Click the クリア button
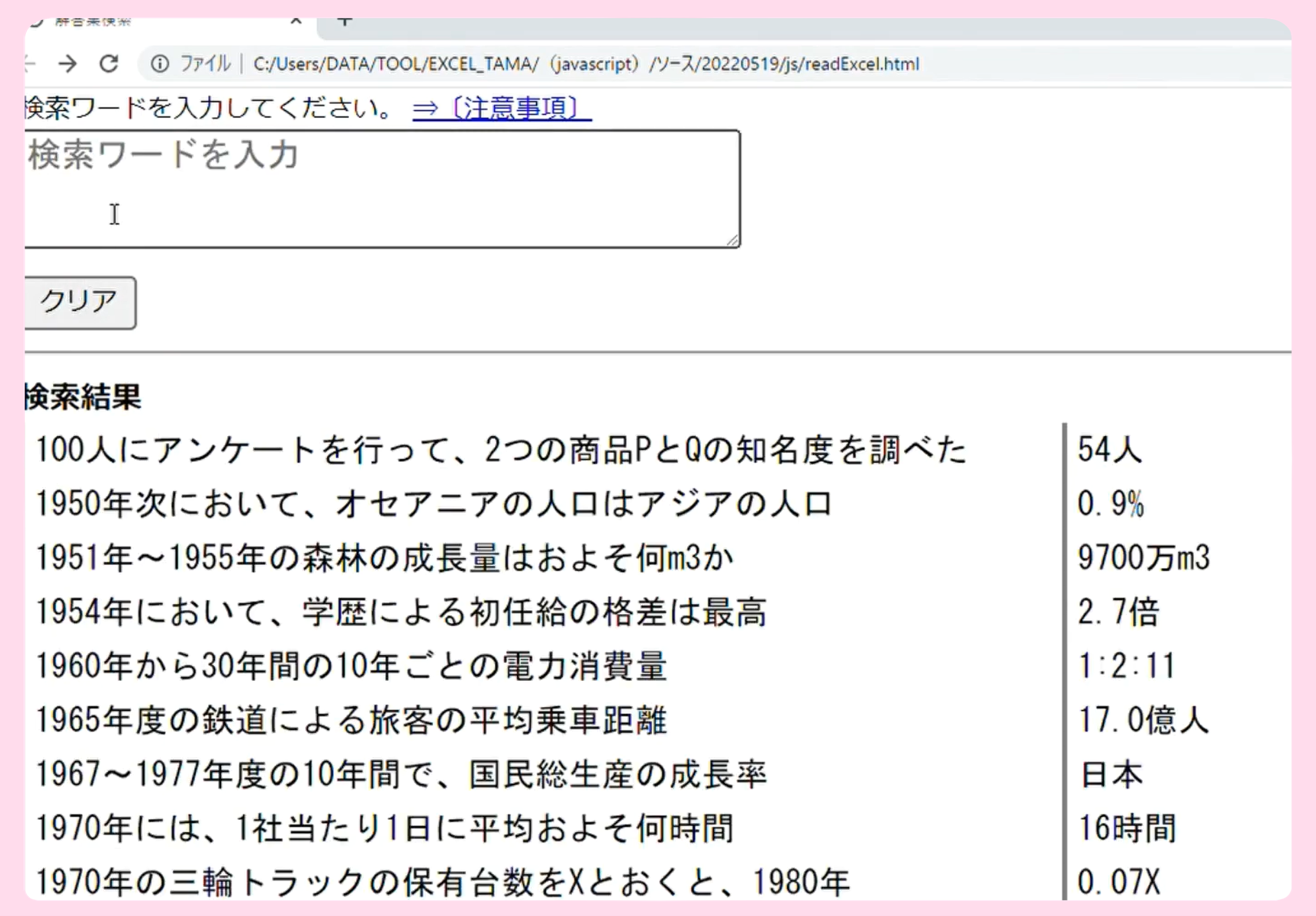This screenshot has height=916, width=1316. coord(80,303)
